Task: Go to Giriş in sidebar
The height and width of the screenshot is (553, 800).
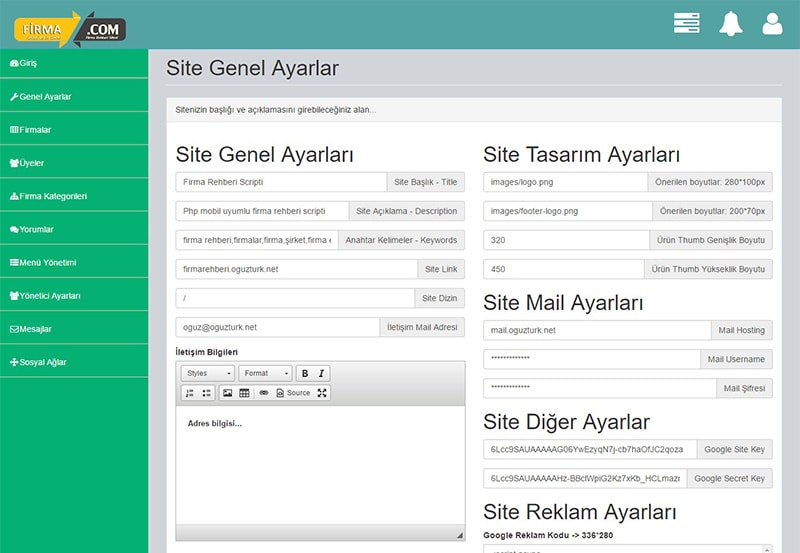Action: (74, 63)
